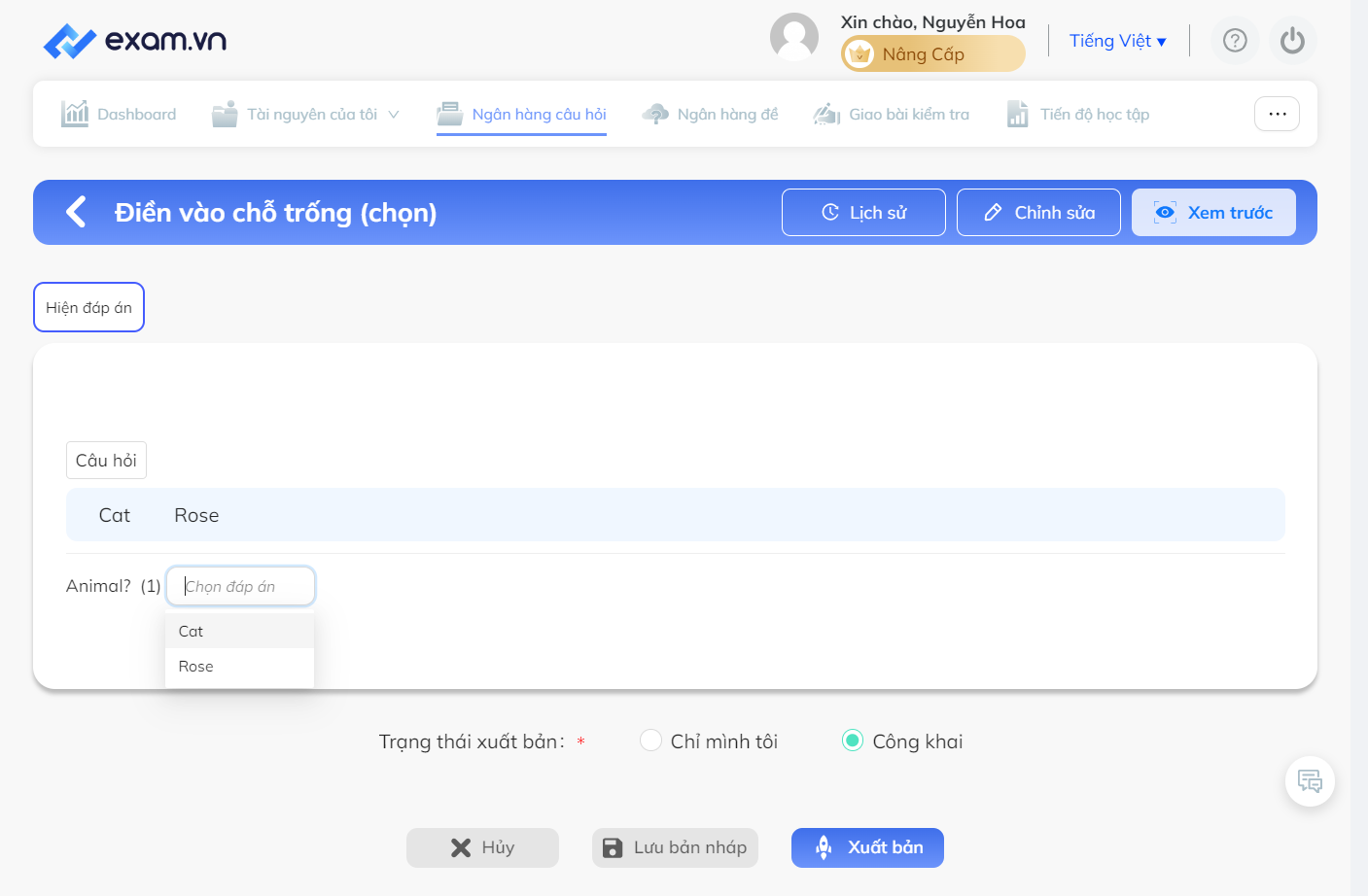The height and width of the screenshot is (896, 1368).
Task: Choose Rose from the answer dropdown list
Action: coord(239,667)
